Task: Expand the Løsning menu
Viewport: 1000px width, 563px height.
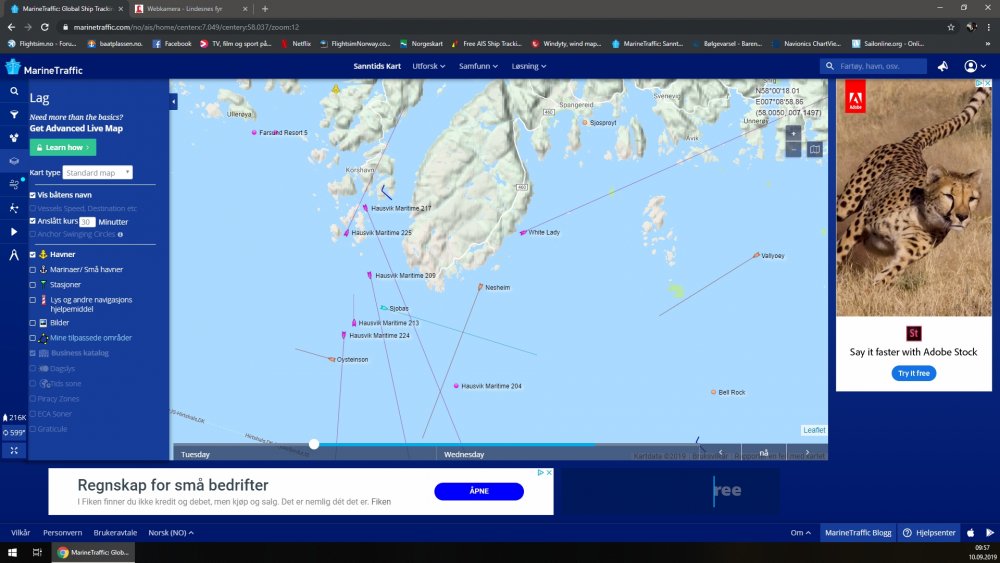Action: 529,66
